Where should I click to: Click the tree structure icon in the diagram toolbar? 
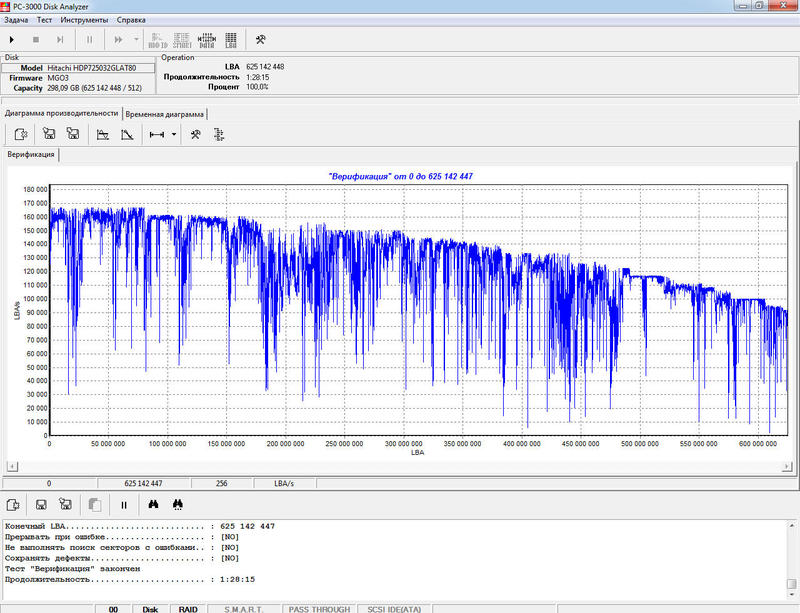pyautogui.click(x=220, y=134)
